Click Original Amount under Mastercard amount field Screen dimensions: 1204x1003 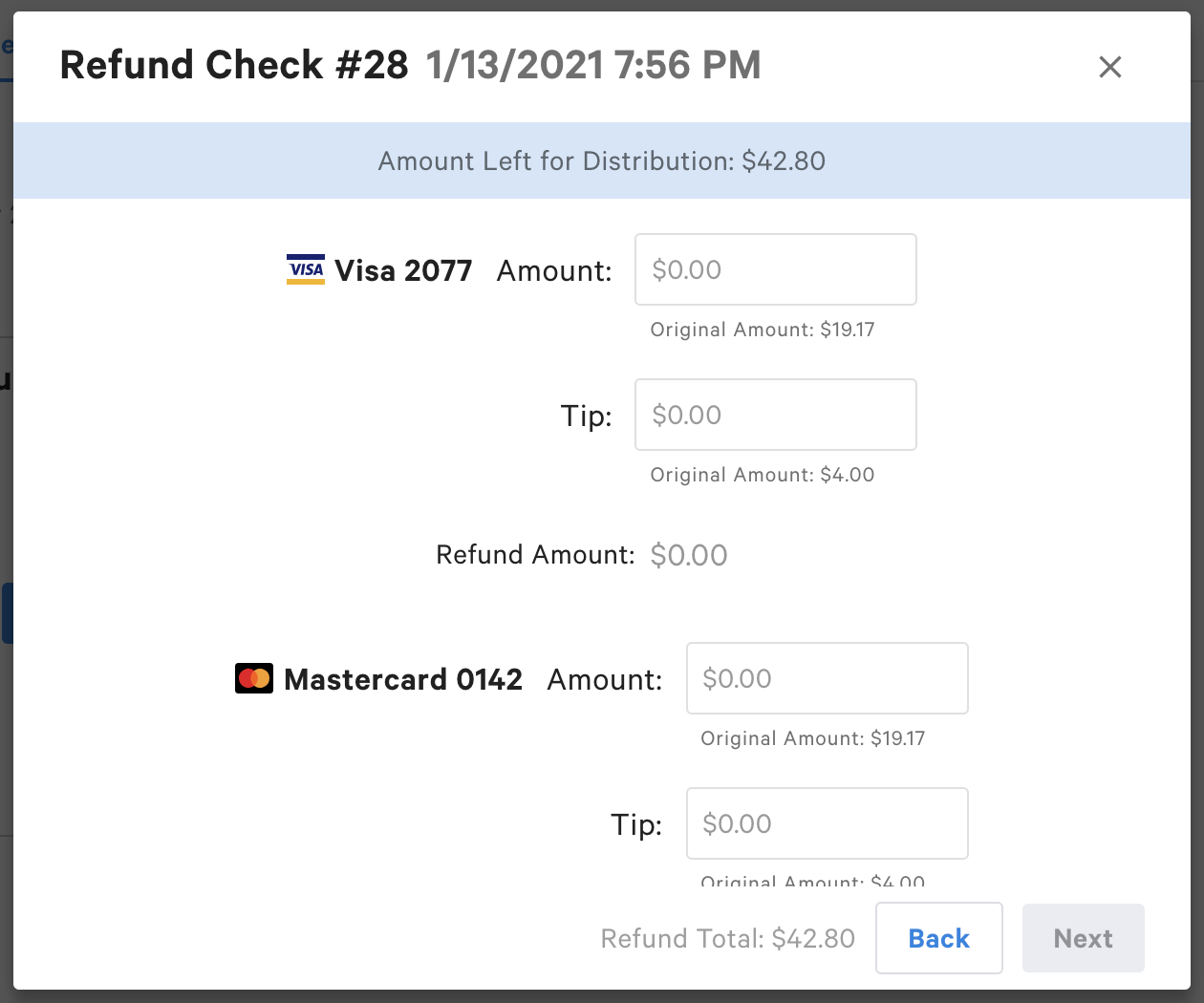point(814,738)
